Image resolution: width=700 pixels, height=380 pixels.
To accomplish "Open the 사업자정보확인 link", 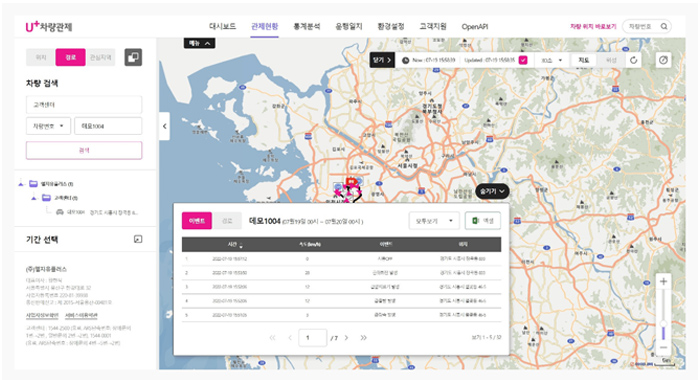I will pos(42,315).
